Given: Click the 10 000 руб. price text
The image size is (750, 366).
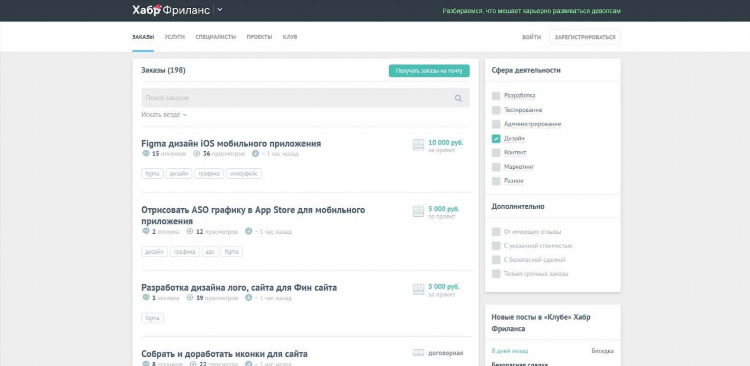Looking at the screenshot, I should (x=446, y=143).
